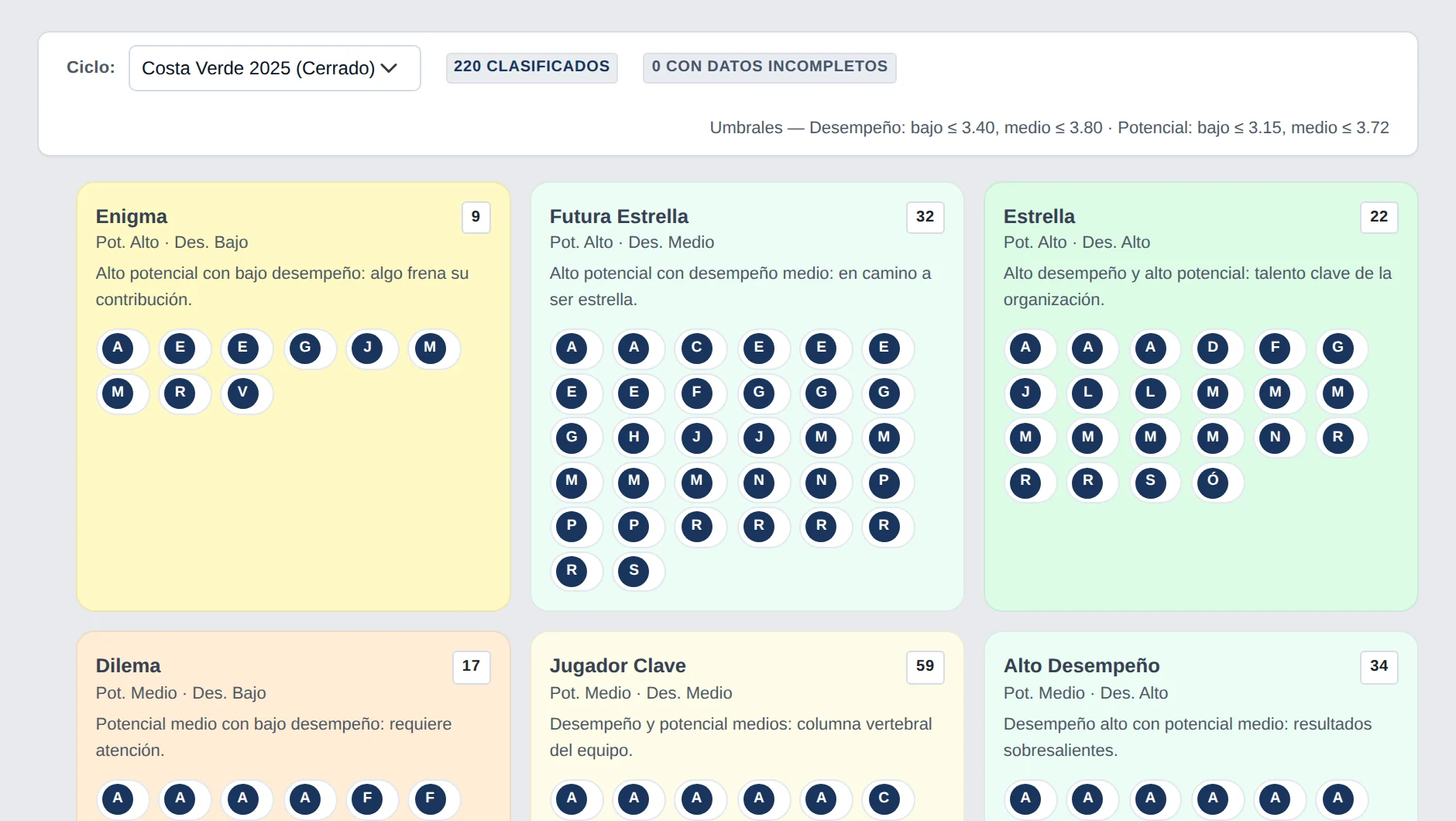This screenshot has height=821, width=1456.
Task: Click the Jugador Clave box title
Action: point(618,665)
